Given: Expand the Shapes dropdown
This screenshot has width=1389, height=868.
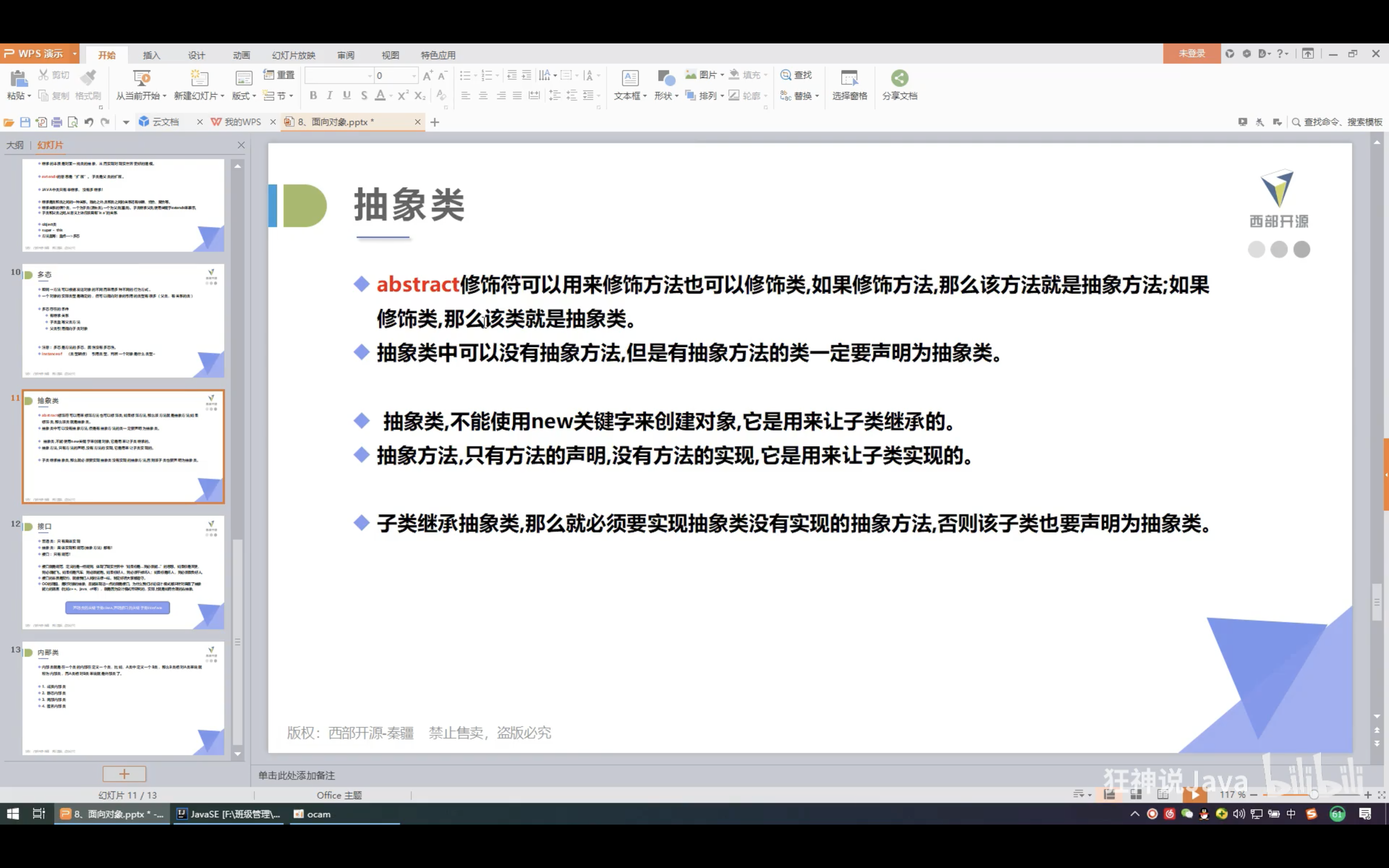Looking at the screenshot, I should [677, 96].
